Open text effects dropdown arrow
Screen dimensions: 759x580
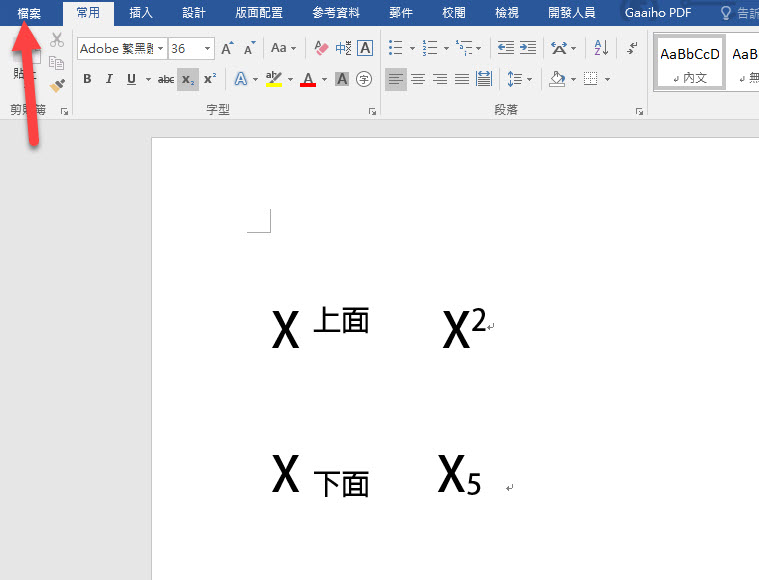click(255, 79)
